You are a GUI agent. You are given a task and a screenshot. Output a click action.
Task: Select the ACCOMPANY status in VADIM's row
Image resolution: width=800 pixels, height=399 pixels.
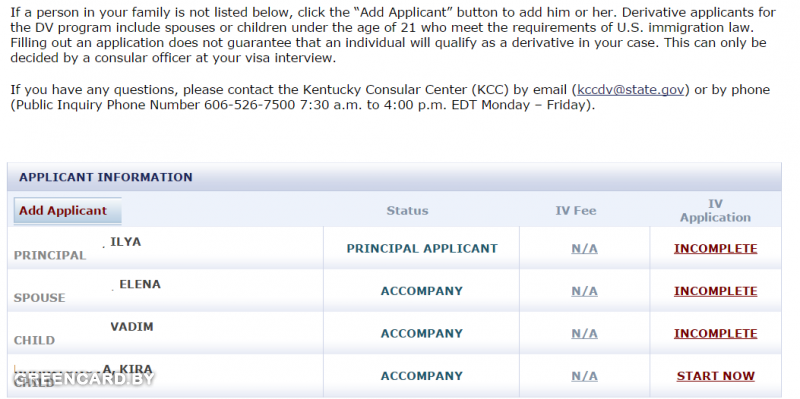[x=422, y=334]
